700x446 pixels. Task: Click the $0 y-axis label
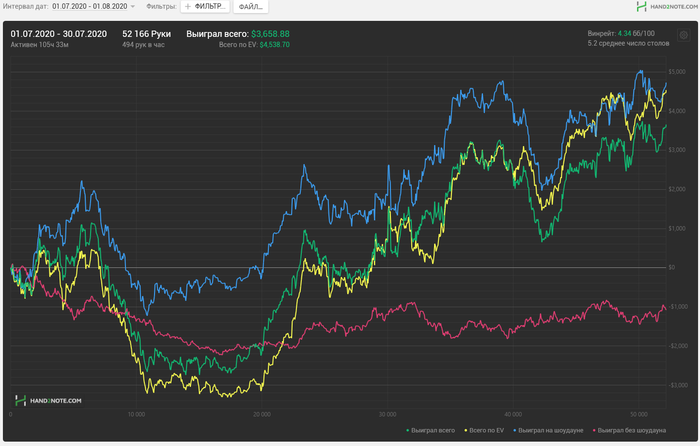coord(671,267)
